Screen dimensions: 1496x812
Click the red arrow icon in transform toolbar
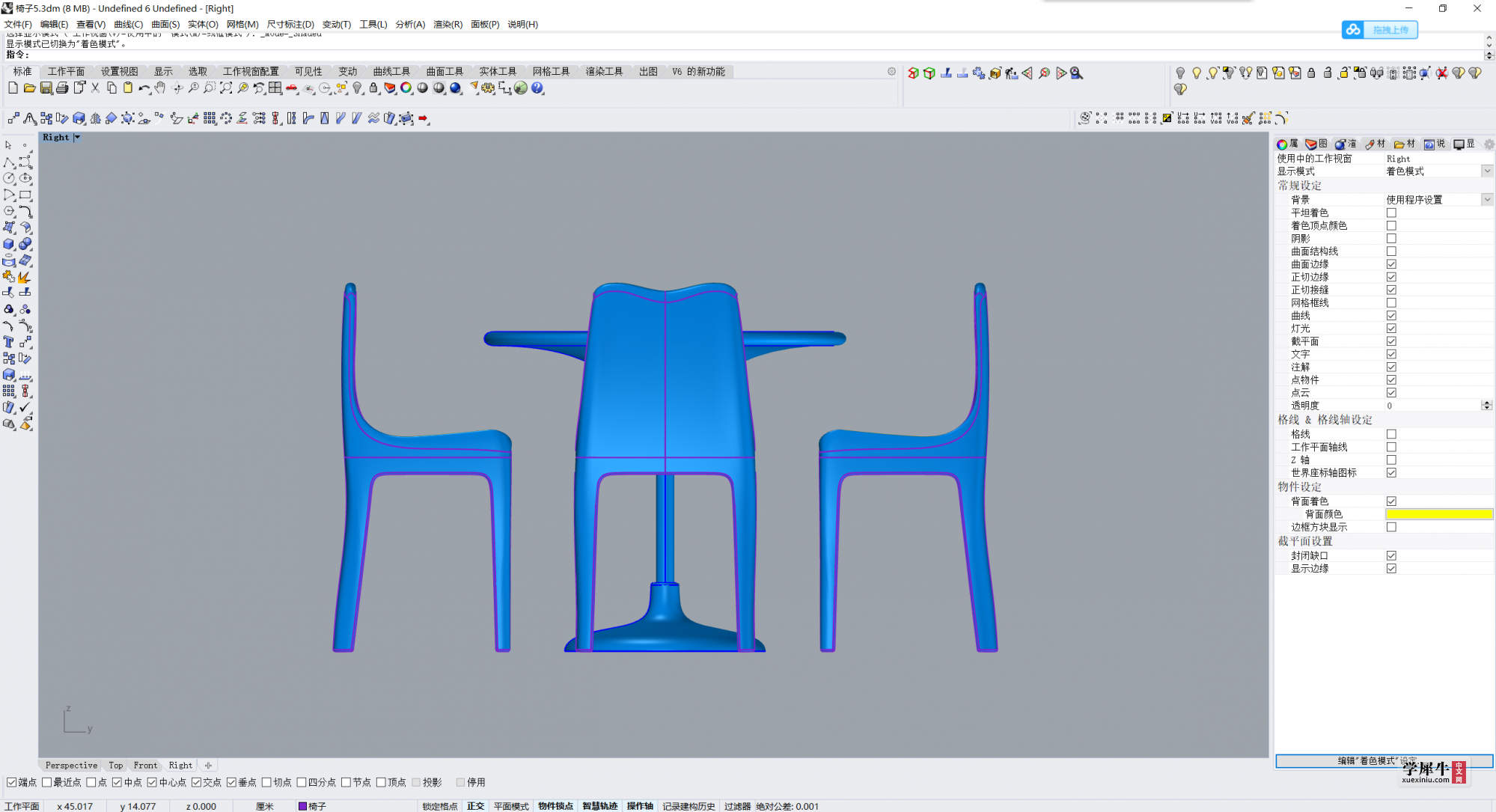[x=424, y=118]
